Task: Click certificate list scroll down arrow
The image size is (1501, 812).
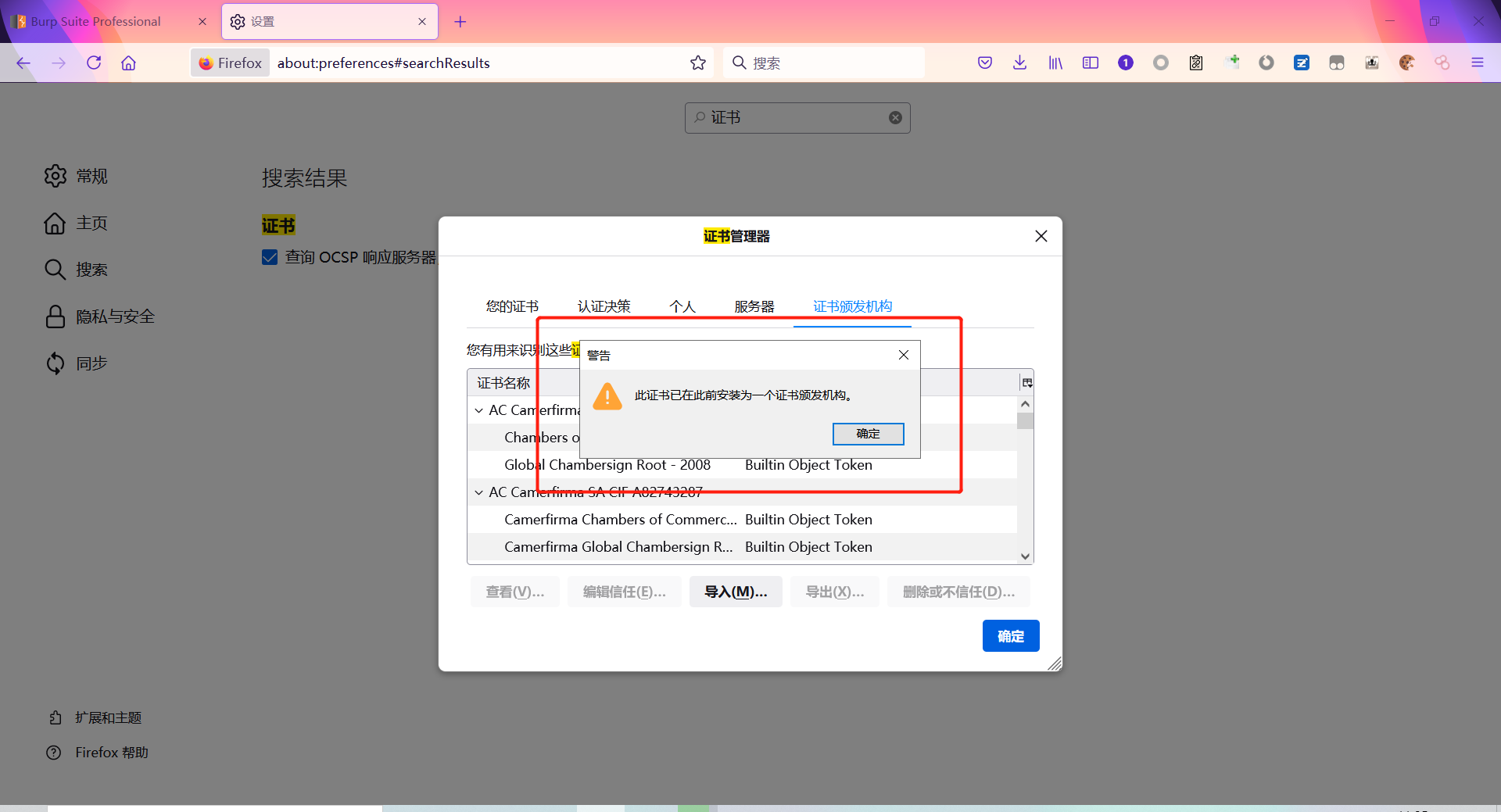Action: point(1025,556)
